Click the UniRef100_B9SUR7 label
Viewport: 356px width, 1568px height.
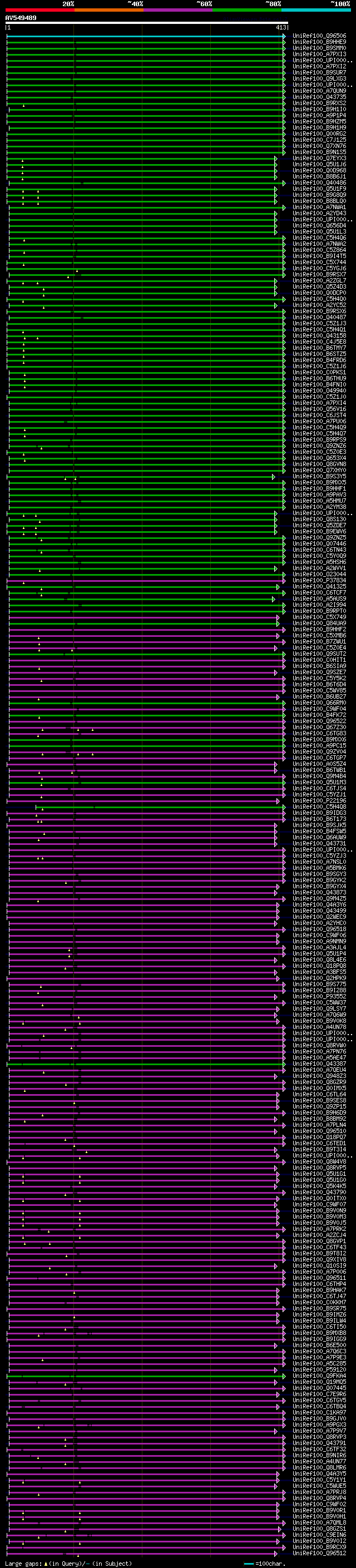pyautogui.click(x=319, y=73)
